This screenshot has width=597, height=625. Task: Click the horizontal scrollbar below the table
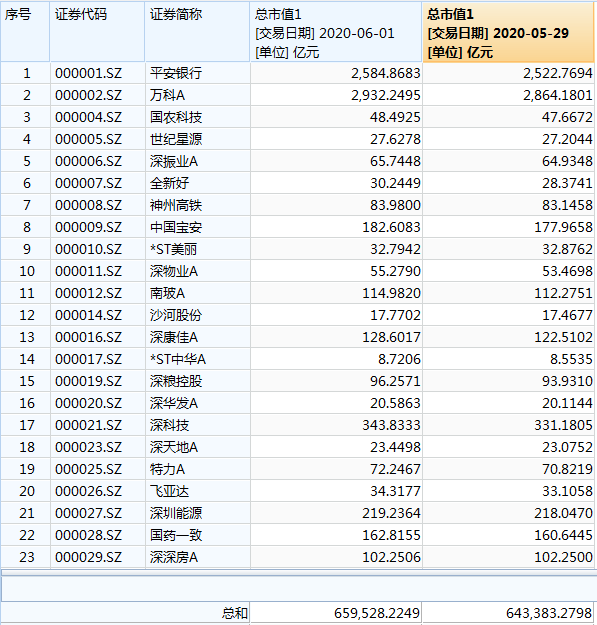click(298, 572)
